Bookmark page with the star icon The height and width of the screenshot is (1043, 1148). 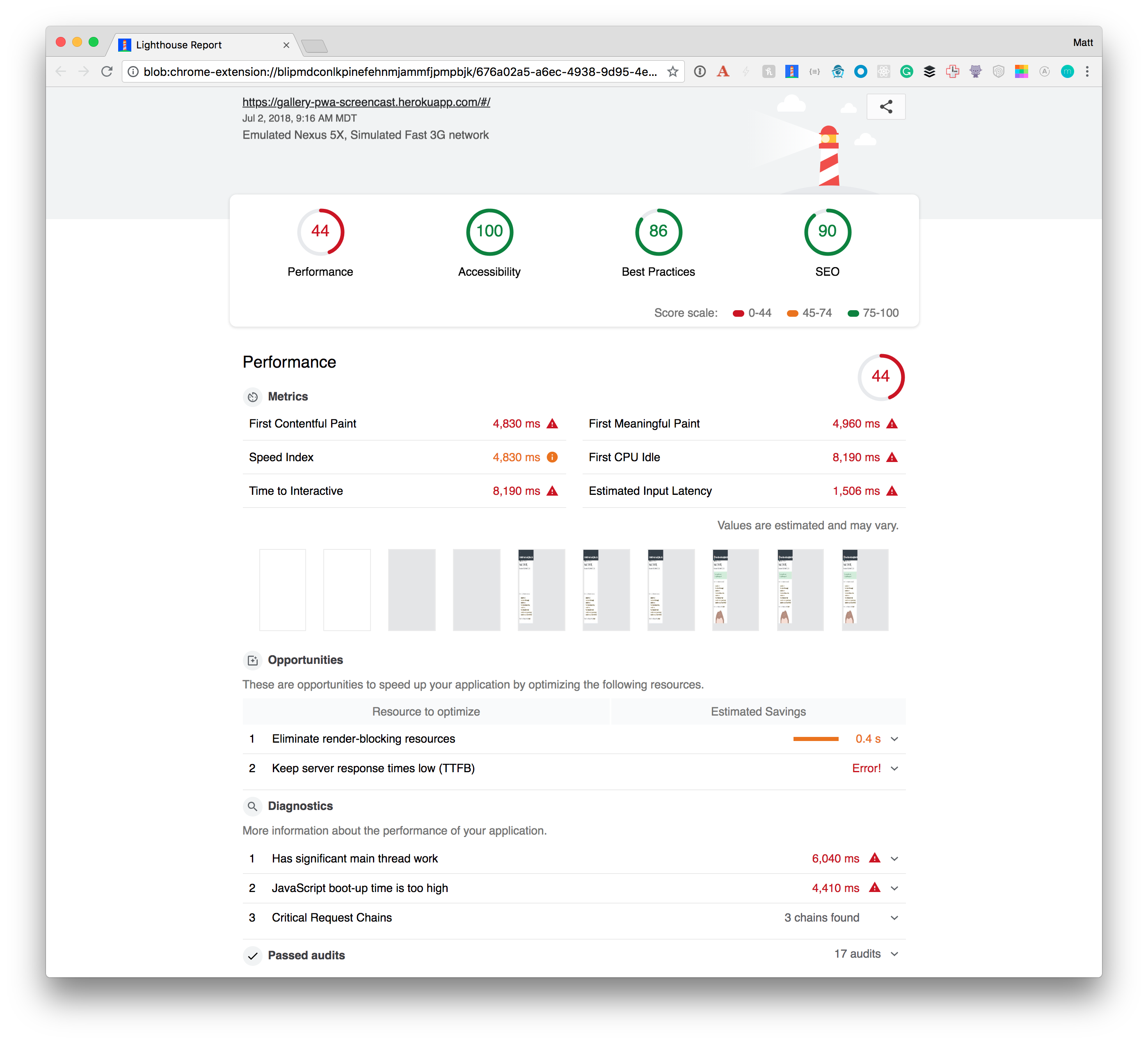click(x=672, y=72)
